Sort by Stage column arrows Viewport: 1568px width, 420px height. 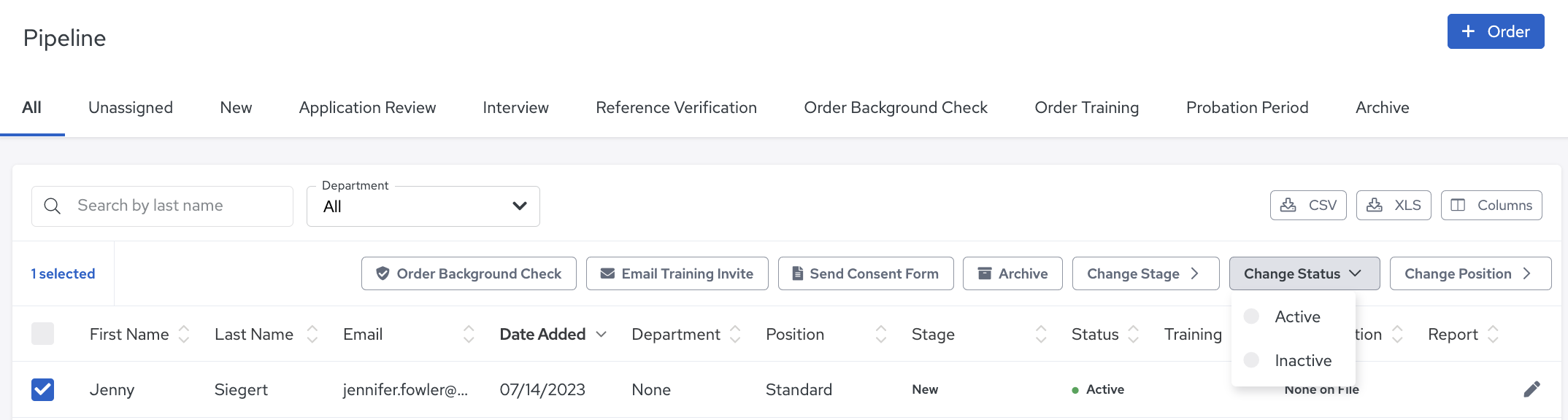coord(1041,334)
